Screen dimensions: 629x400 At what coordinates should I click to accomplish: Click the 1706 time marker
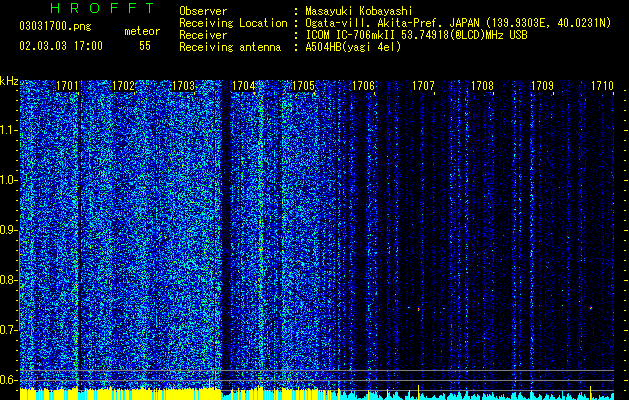click(363, 86)
